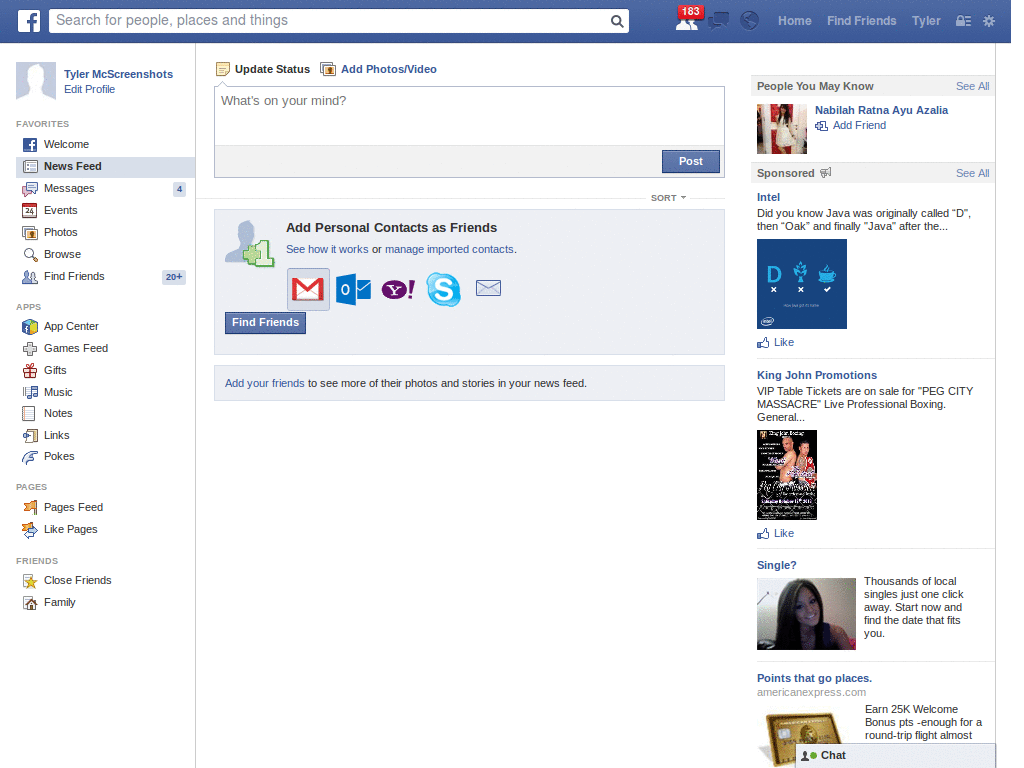Open privacy shortcuts lock icon

pyautogui.click(x=963, y=21)
